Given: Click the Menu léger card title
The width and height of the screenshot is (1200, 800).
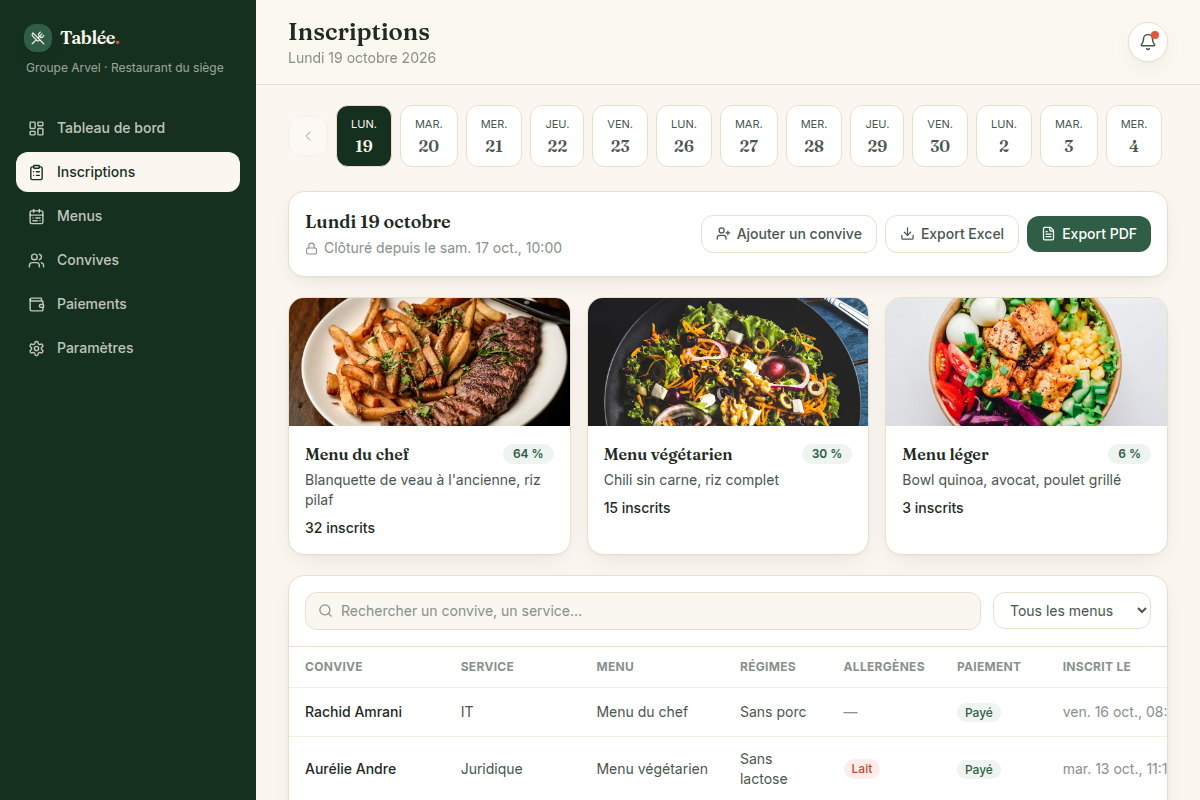Looking at the screenshot, I should click(x=945, y=454).
